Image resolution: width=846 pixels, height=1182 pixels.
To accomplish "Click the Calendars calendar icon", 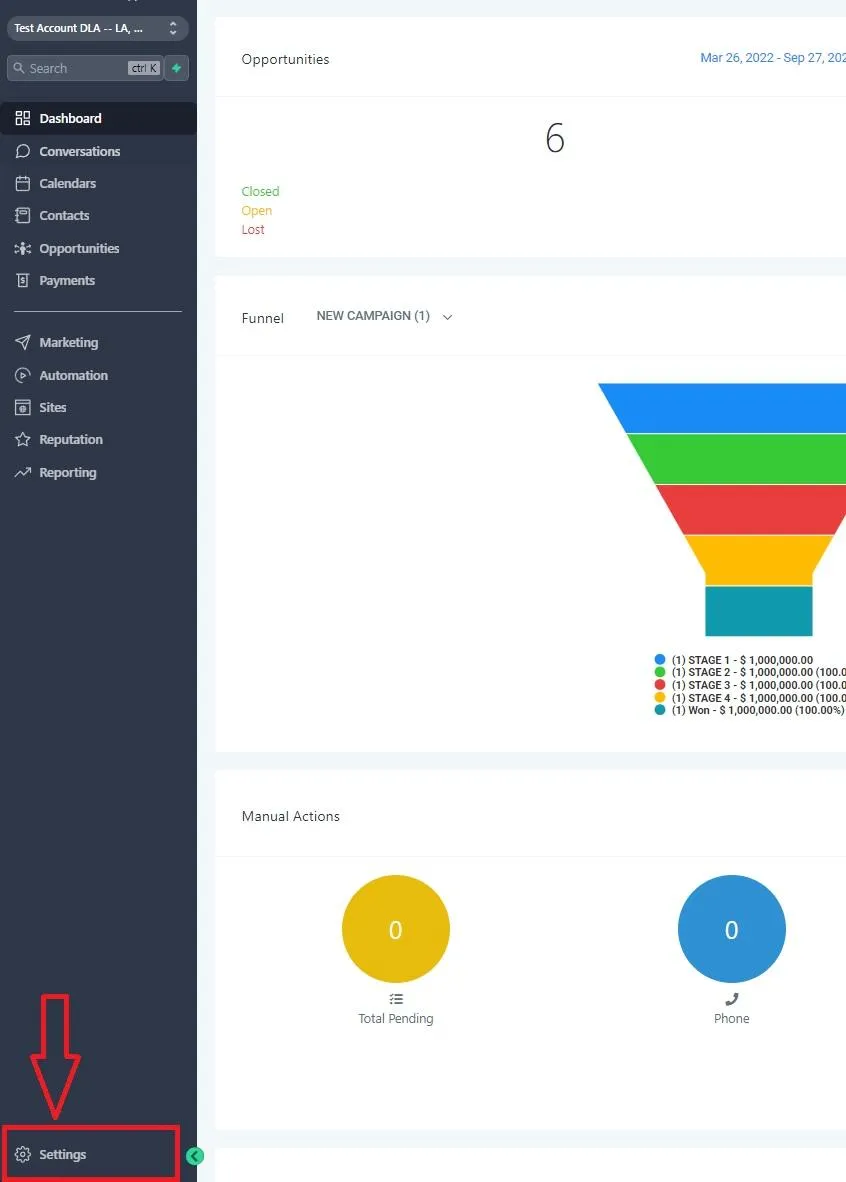I will pos(23,183).
